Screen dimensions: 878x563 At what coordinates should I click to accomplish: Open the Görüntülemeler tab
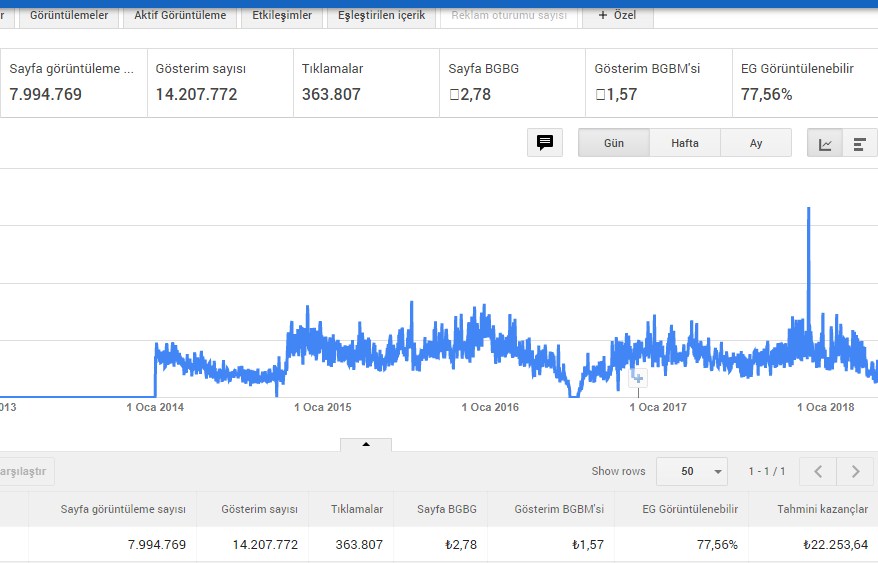[69, 15]
